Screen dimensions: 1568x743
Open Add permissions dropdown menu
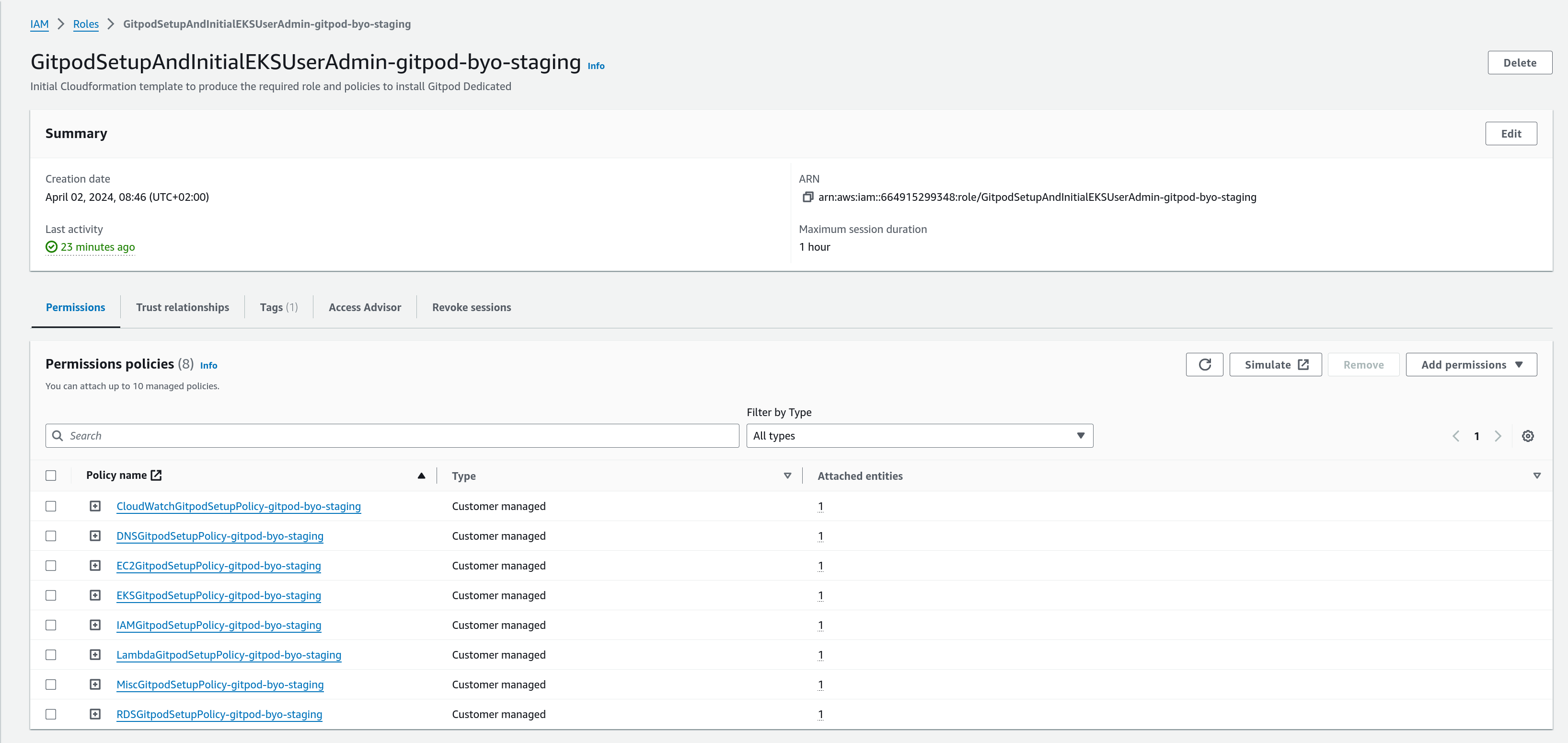[1471, 364]
